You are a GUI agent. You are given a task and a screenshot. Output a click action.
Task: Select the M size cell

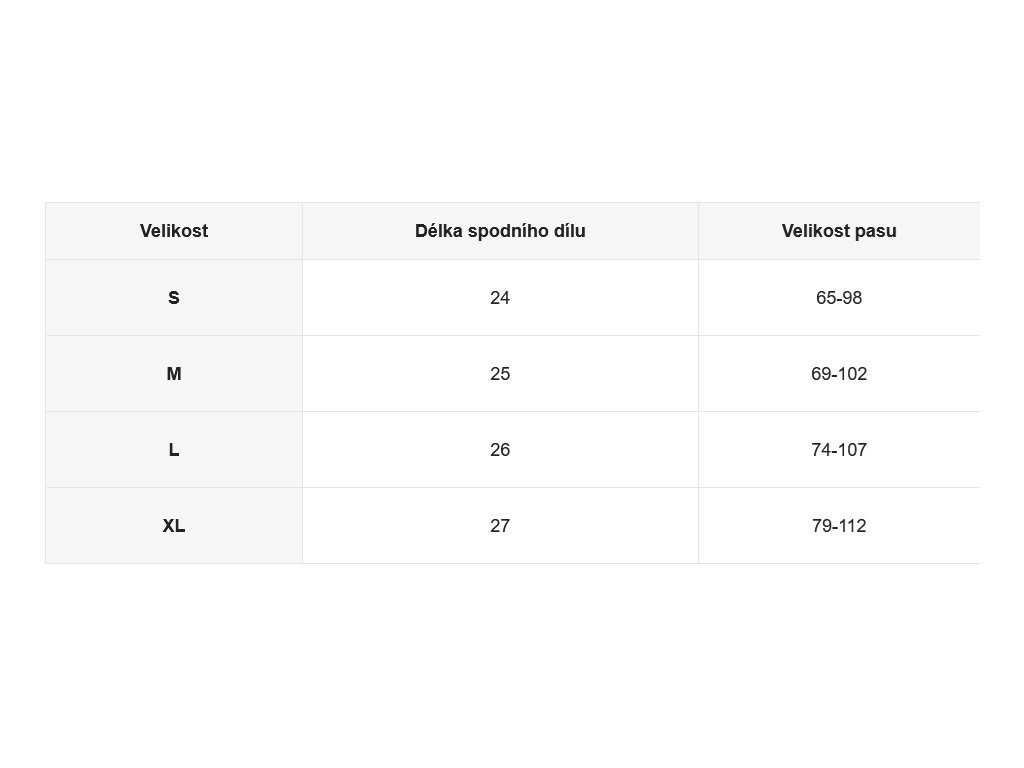click(x=174, y=374)
